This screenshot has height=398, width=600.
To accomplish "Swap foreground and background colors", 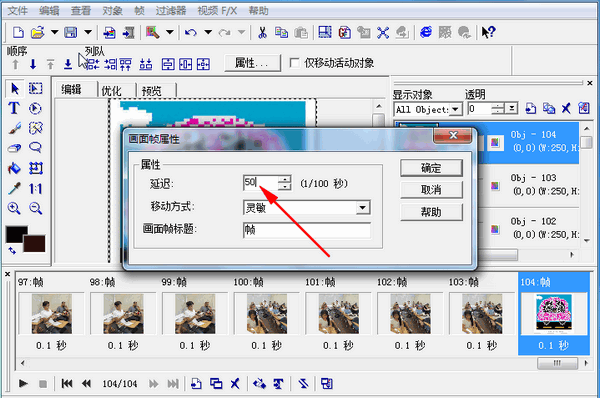I will (12, 251).
